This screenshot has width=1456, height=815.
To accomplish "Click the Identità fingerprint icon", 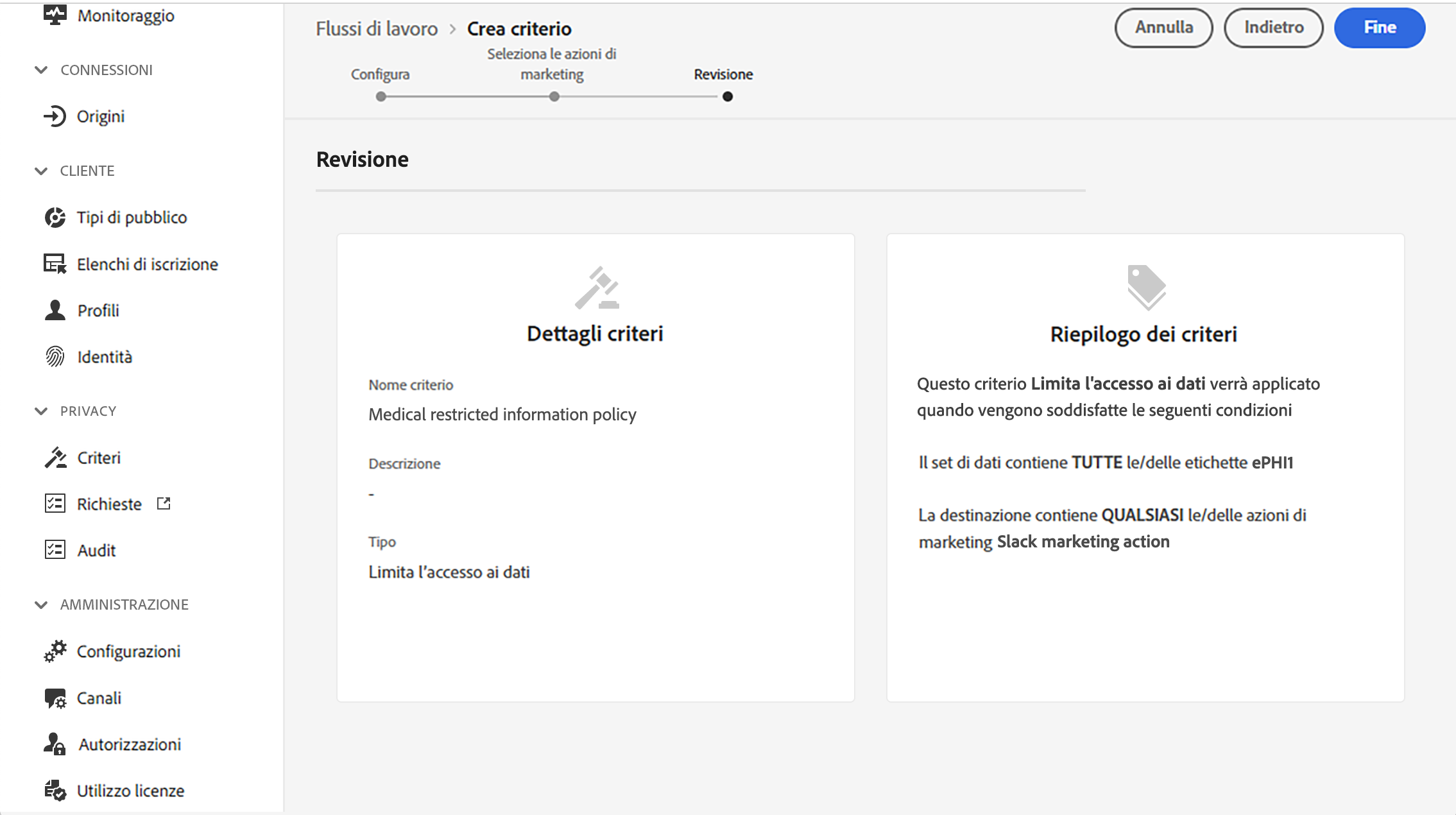I will [55, 356].
